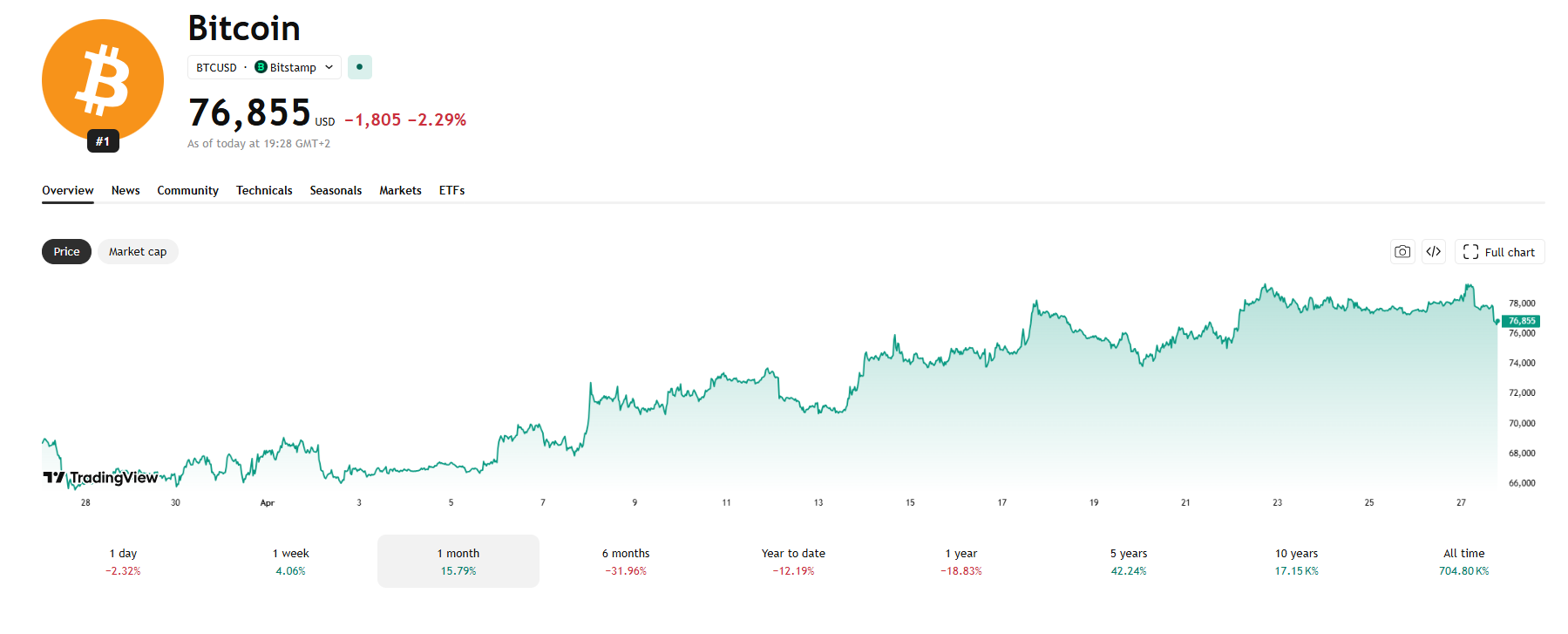Switch to the Technicals tab
Screen dimensions: 1568x634
(x=264, y=190)
